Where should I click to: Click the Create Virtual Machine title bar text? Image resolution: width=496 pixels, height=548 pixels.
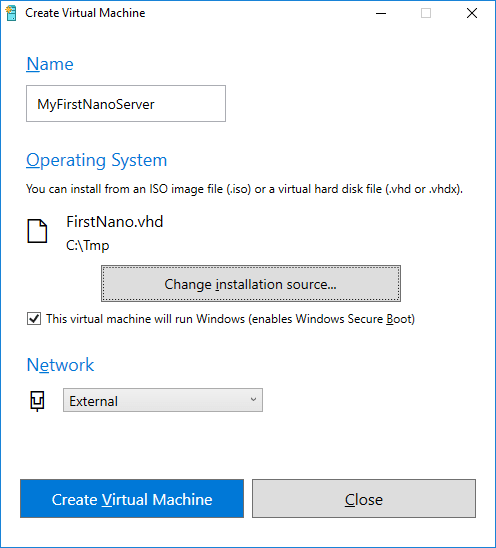coord(85,13)
